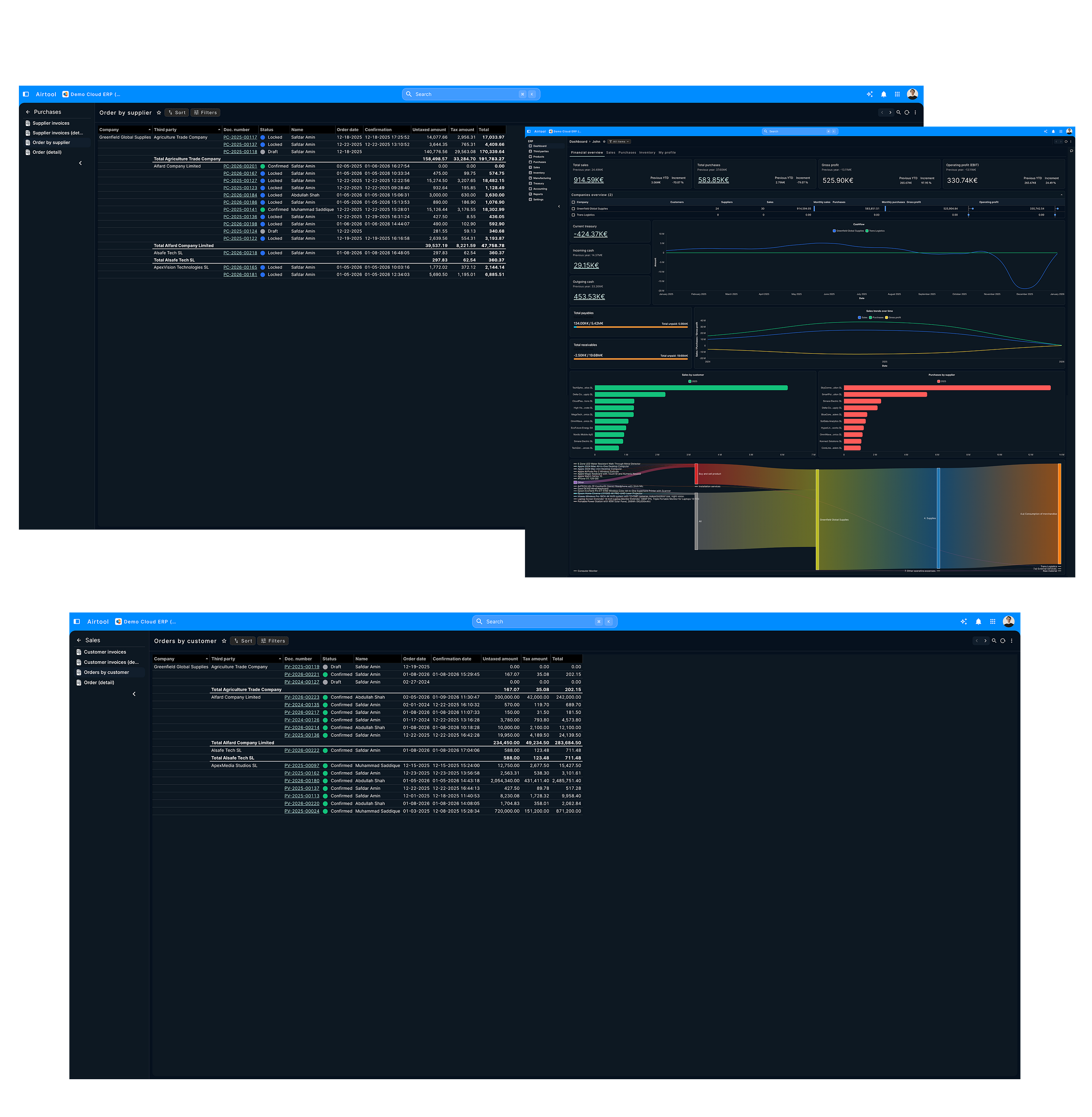Open user avatar in Order by supplier window
The image size is (1092, 1117).
[913, 94]
